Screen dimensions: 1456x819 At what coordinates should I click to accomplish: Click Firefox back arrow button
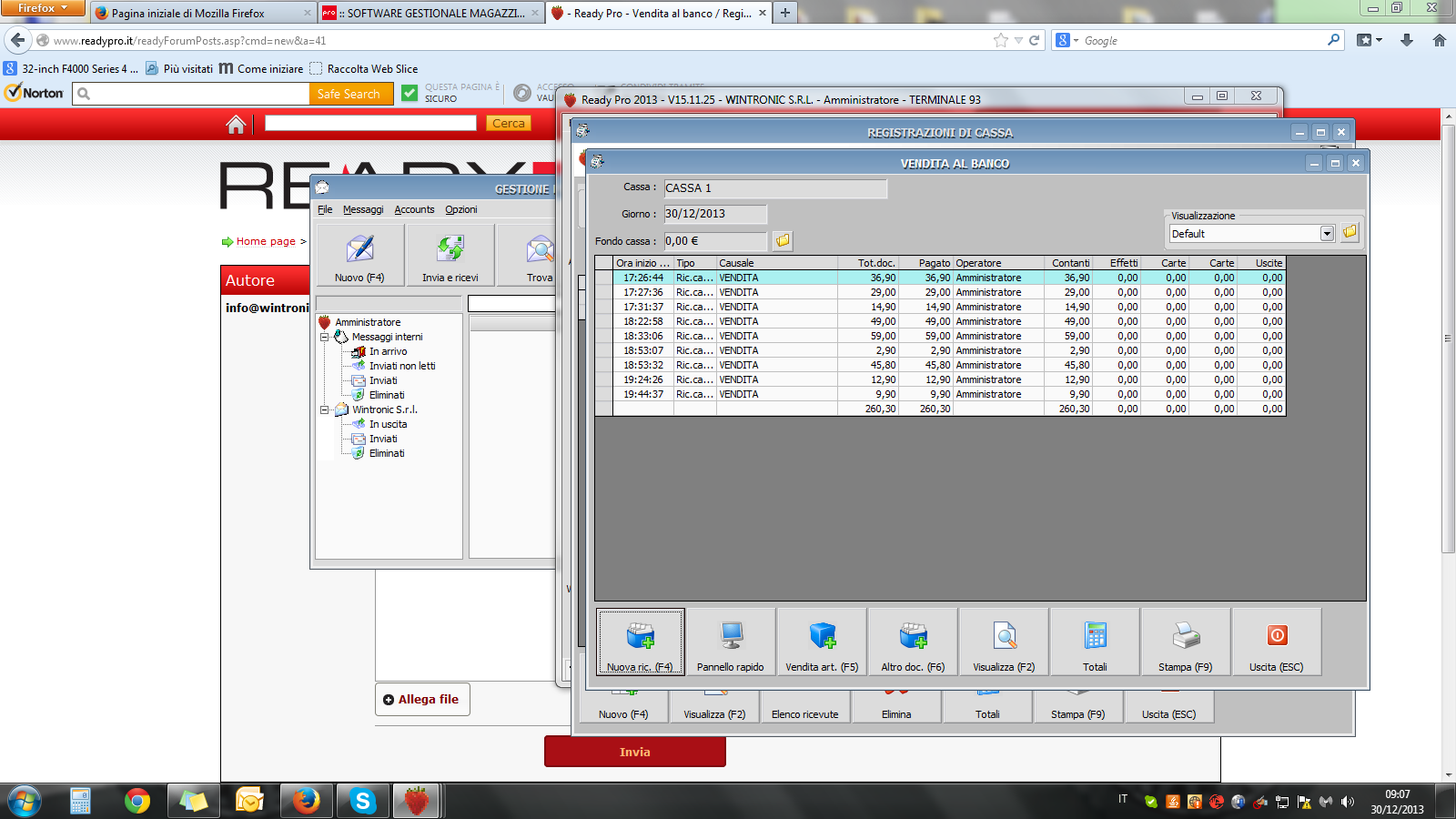(18, 40)
